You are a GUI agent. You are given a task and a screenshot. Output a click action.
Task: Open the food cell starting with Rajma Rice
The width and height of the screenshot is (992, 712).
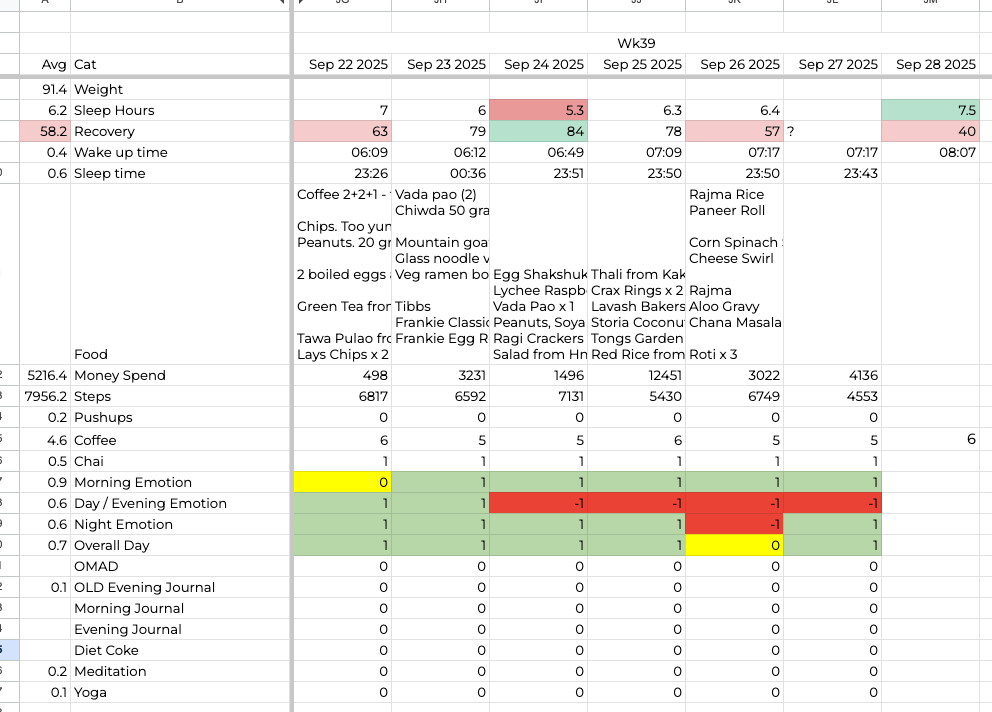click(735, 274)
